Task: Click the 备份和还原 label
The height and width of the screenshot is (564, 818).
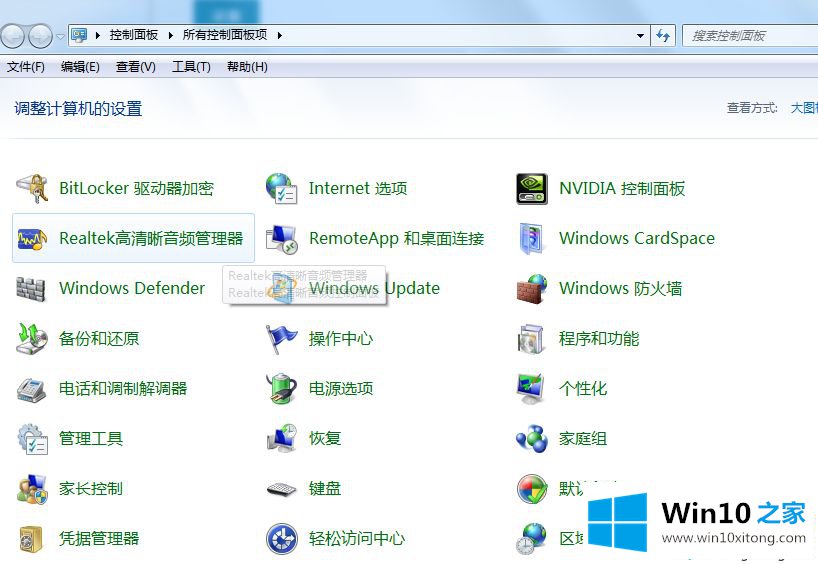Action: point(99,339)
